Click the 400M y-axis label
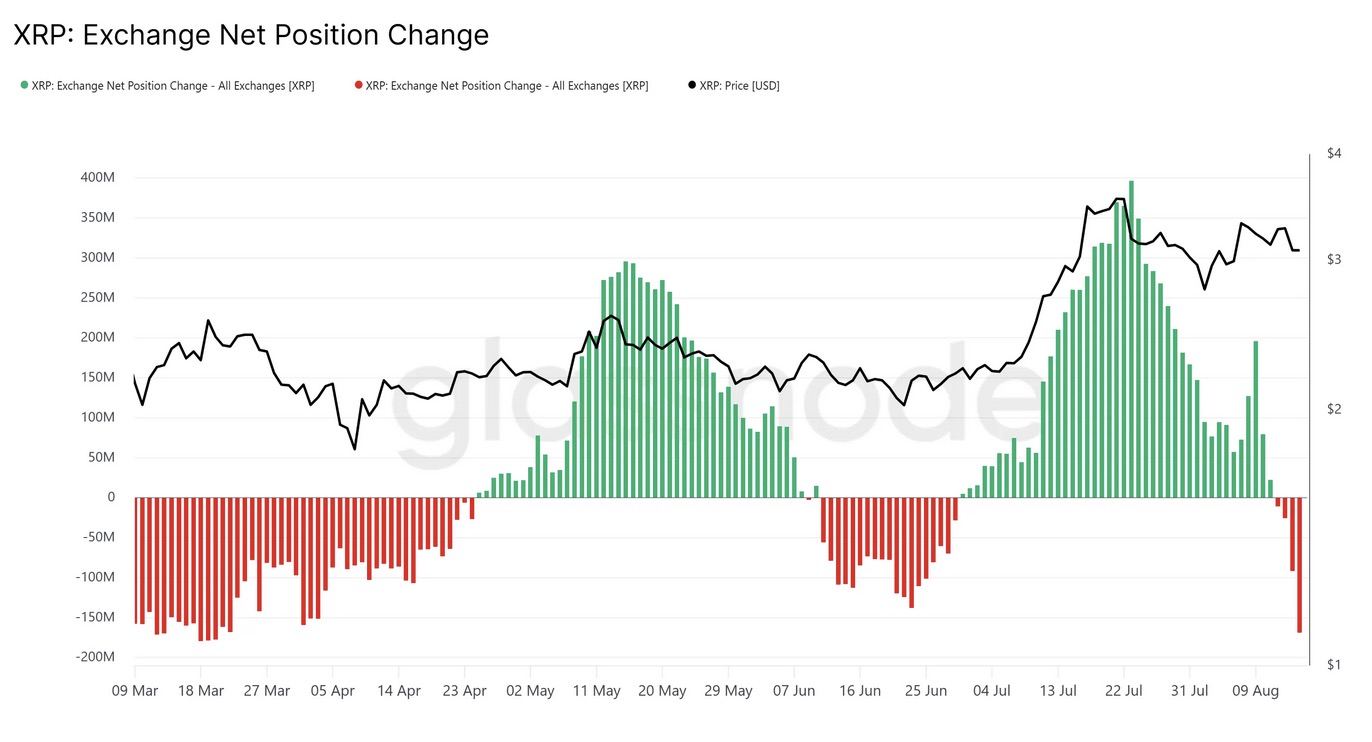Viewport: 1372px width, 742px height. coord(97,178)
